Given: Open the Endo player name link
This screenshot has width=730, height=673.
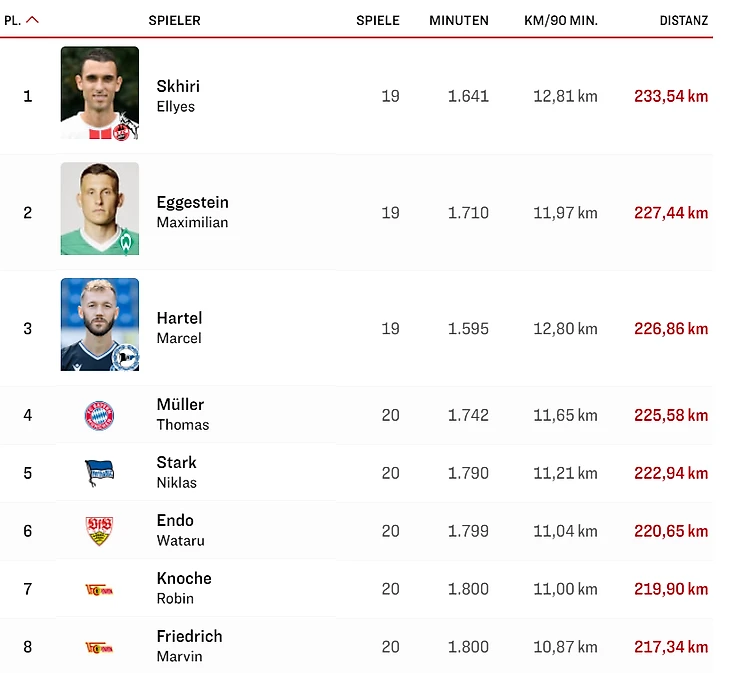Looking at the screenshot, I should click(175, 521).
